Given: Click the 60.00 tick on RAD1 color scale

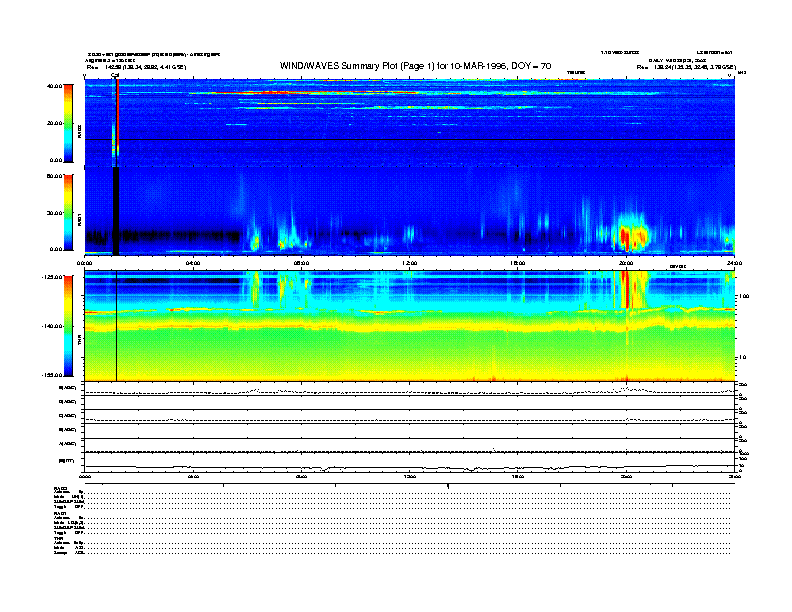Looking at the screenshot, I should [55, 176].
